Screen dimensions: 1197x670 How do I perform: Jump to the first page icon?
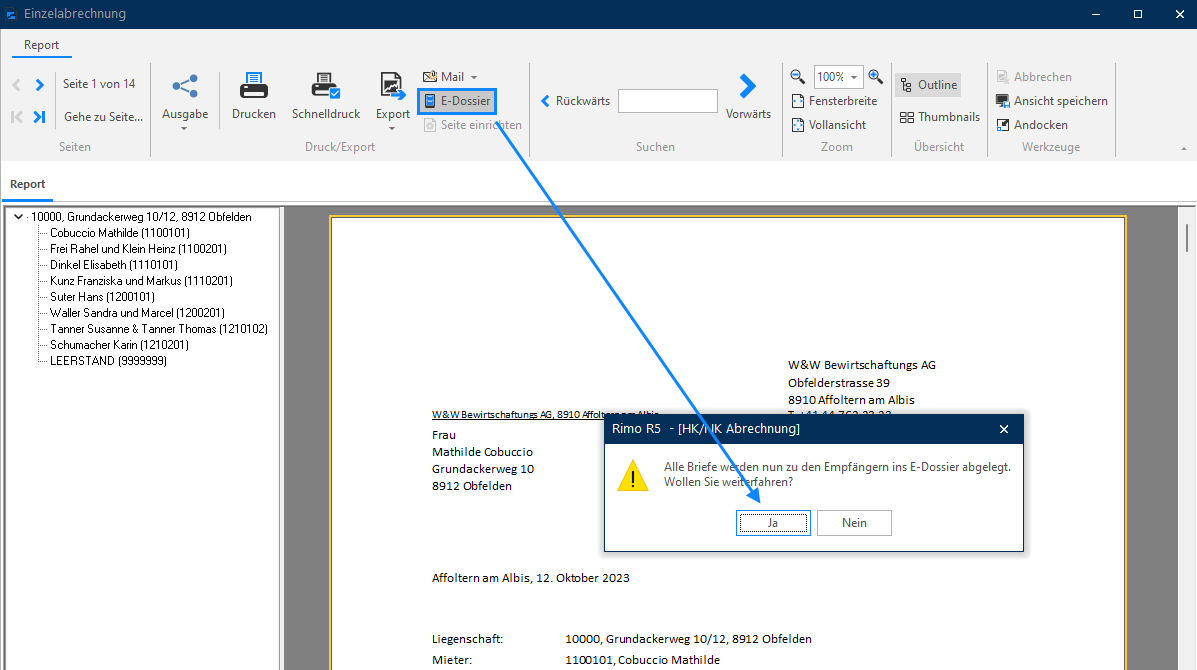[16, 117]
